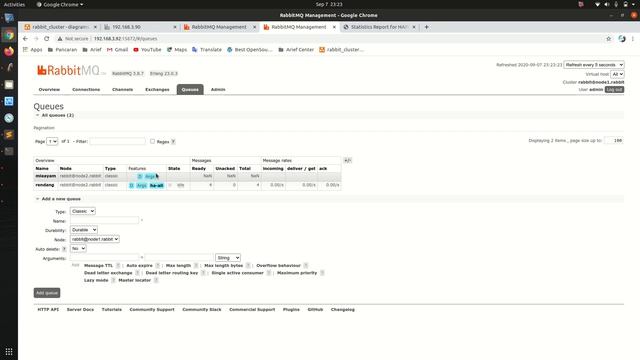Open help icon for Dead letter routing key
The image size is (640, 360).
pyautogui.click(x=203, y=273)
